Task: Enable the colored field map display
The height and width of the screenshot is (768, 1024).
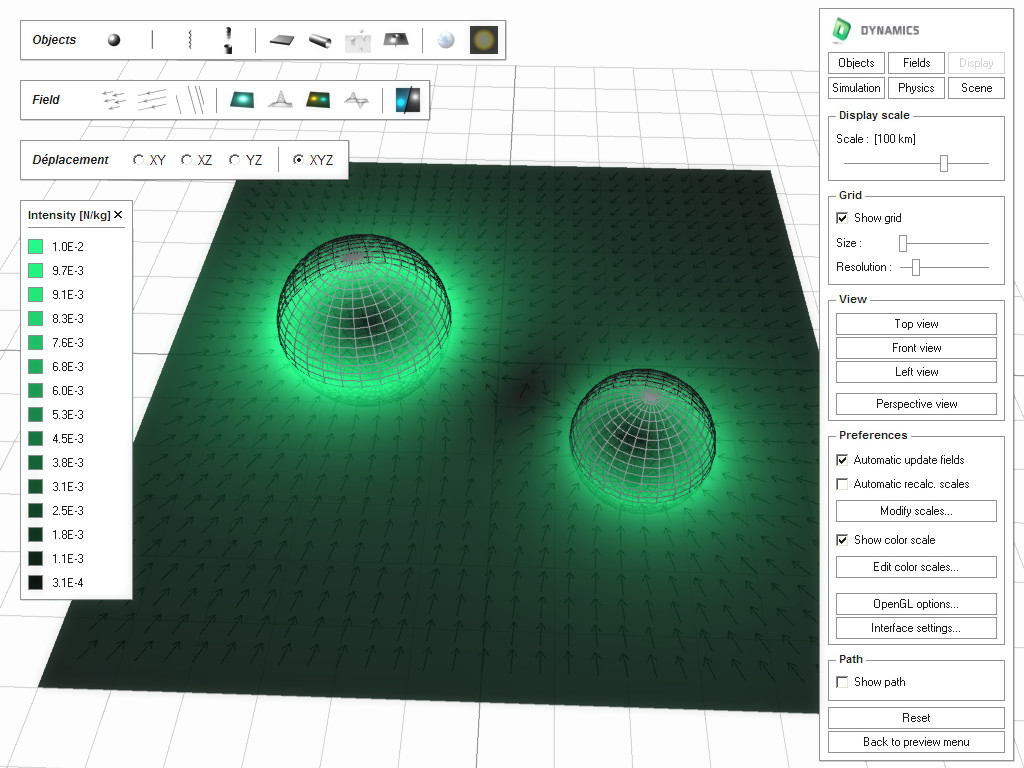Action: [240, 99]
